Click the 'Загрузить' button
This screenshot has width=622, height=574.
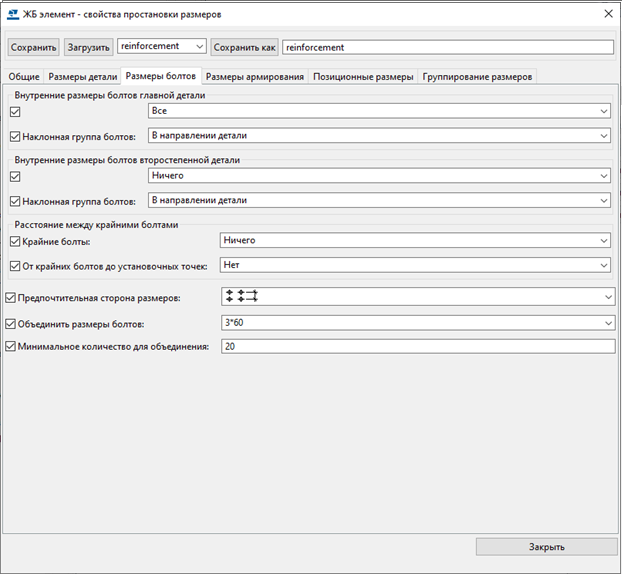tap(88, 47)
